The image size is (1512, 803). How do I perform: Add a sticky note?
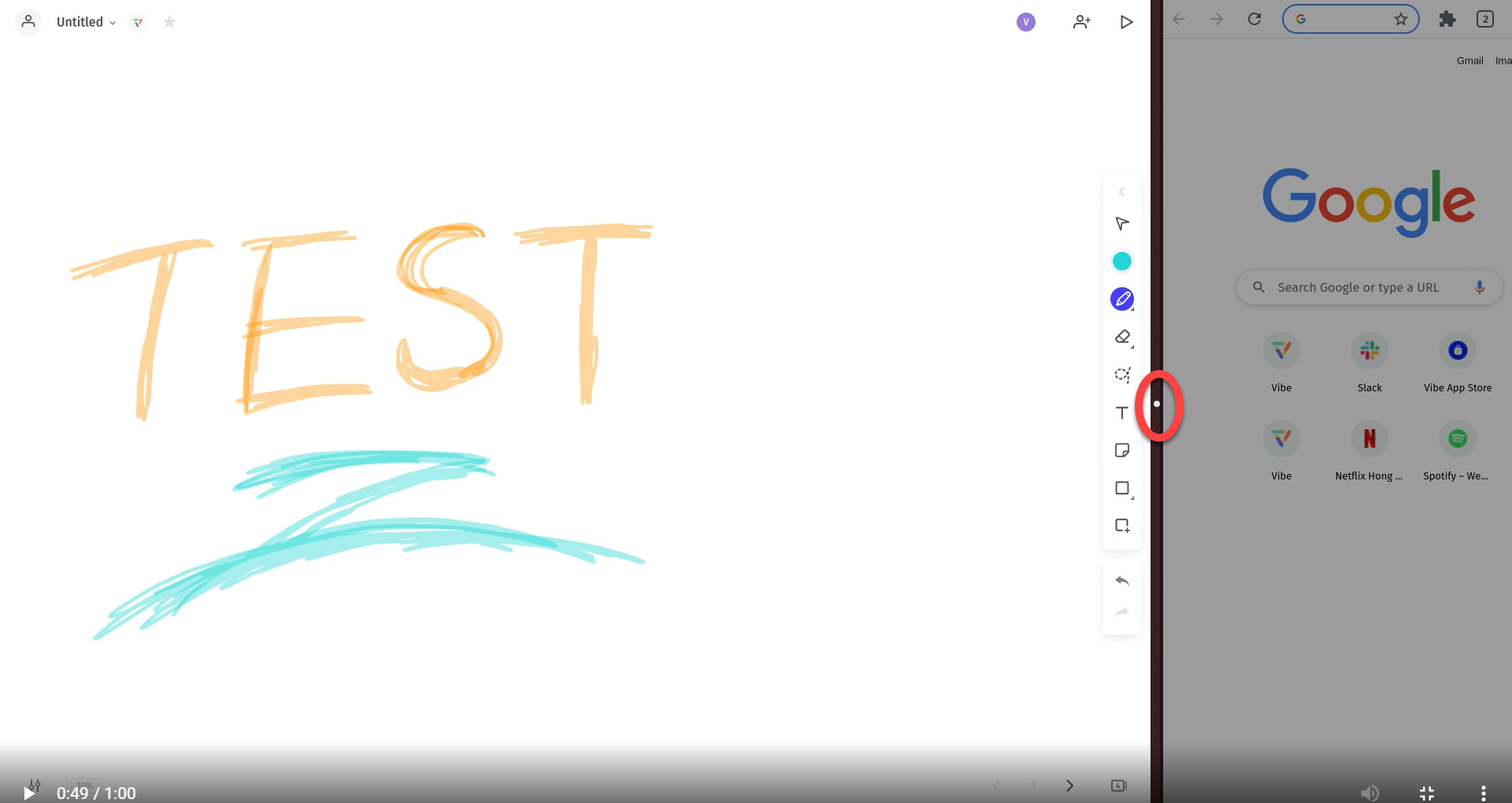coord(1122,450)
